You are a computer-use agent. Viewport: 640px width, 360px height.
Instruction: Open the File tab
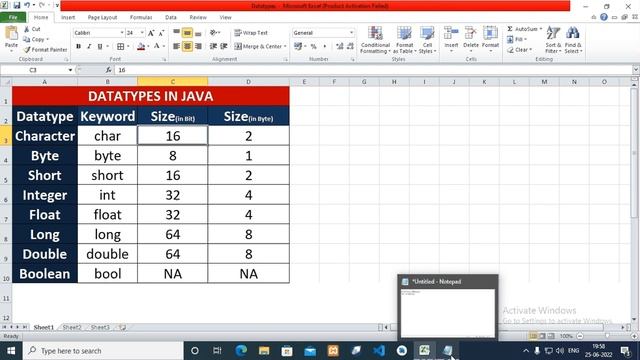click(13, 18)
